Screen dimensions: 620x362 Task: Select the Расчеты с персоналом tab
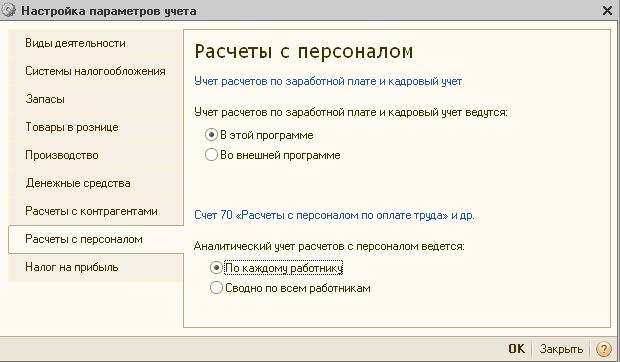[x=96, y=239]
